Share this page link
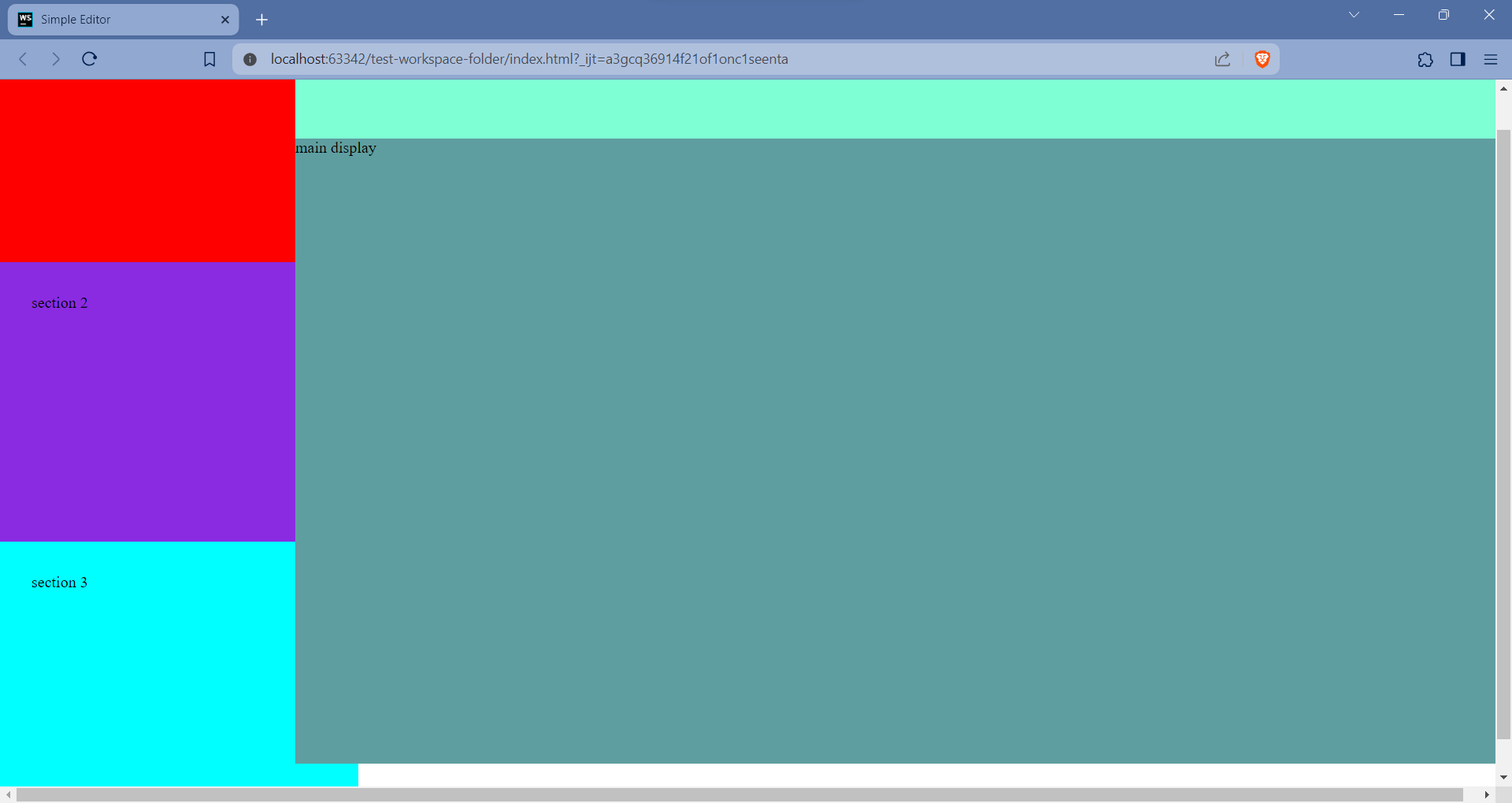 (x=1222, y=59)
